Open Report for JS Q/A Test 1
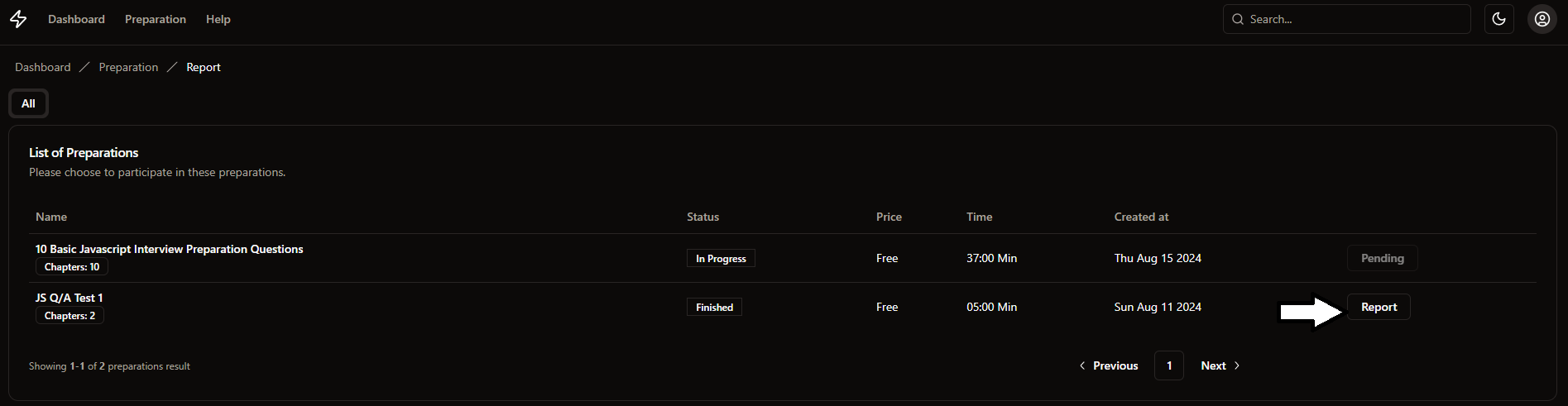 1379,307
